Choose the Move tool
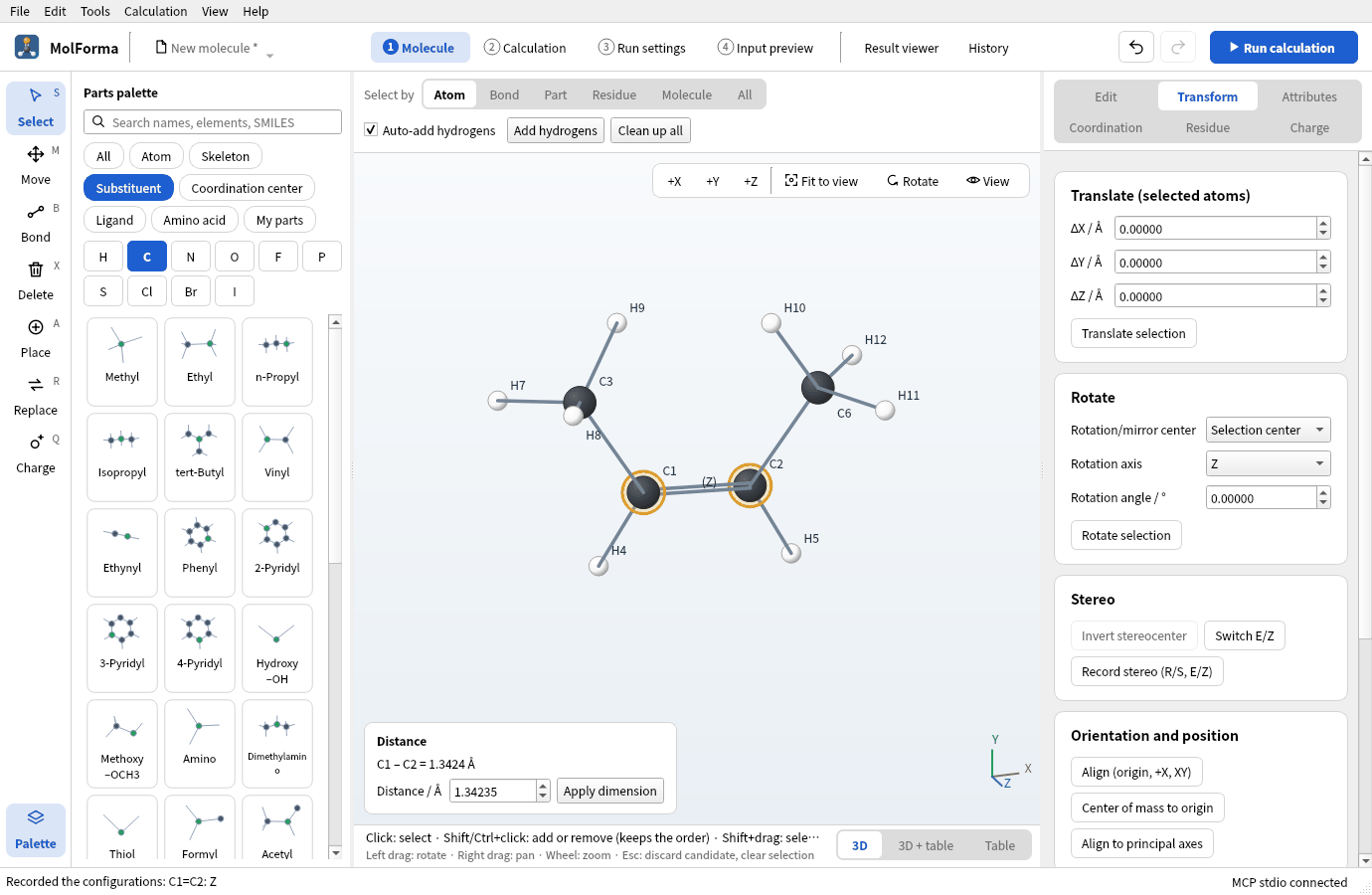The image size is (1372, 895). pyautogui.click(x=36, y=165)
